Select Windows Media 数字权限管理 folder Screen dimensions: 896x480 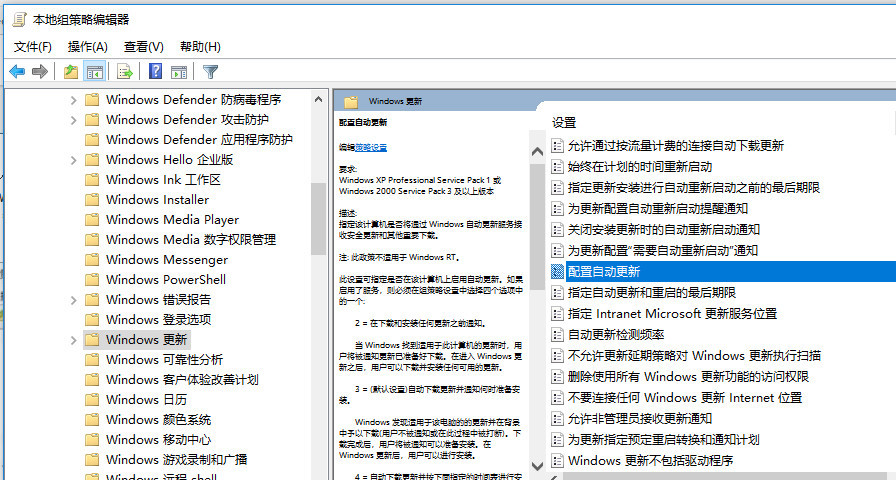click(191, 240)
